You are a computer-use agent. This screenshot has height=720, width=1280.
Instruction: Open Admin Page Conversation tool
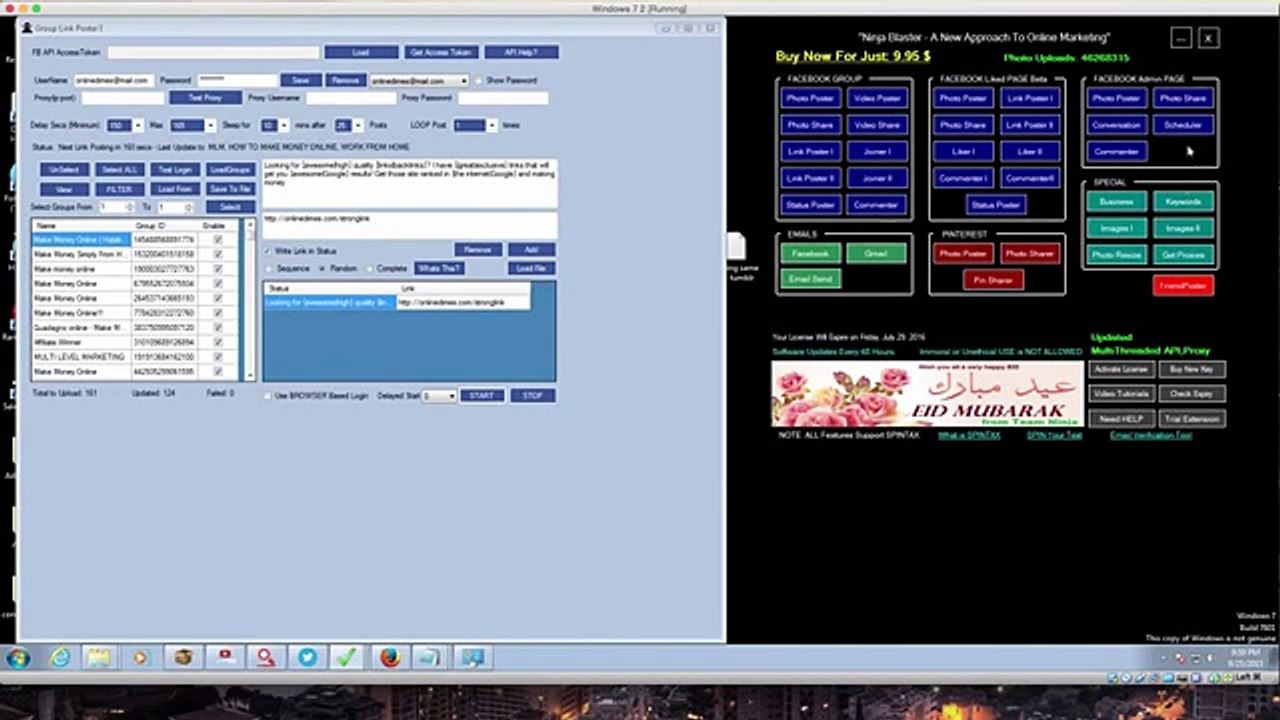click(x=1116, y=125)
